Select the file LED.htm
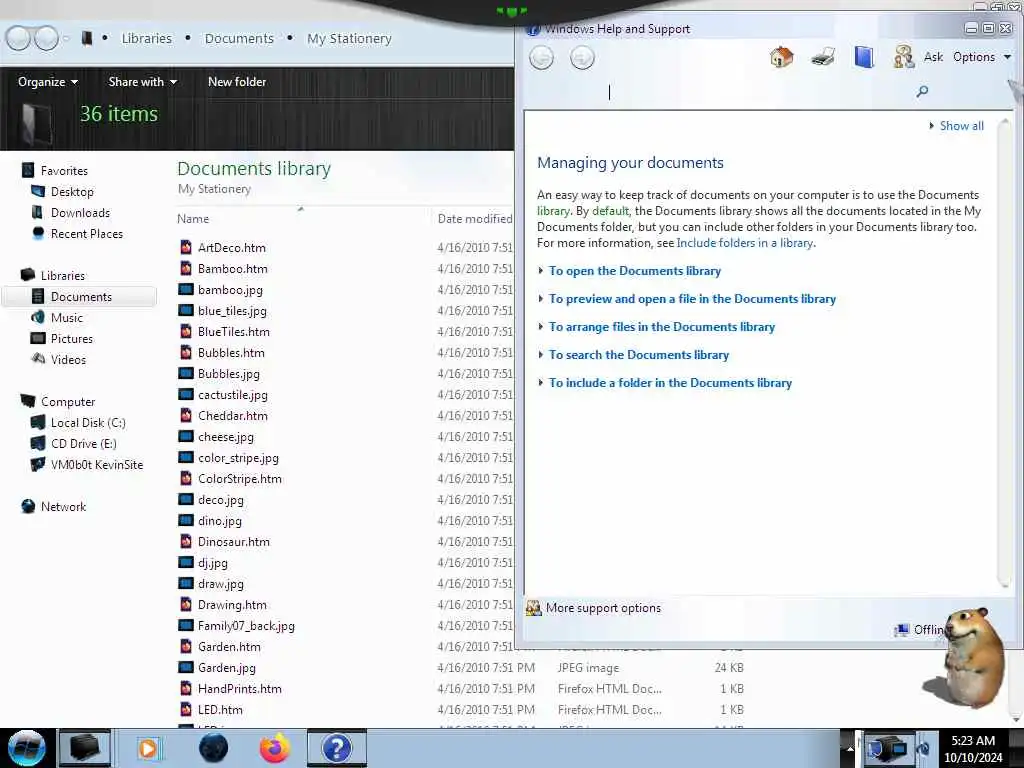The image size is (1024, 768). tap(220, 709)
